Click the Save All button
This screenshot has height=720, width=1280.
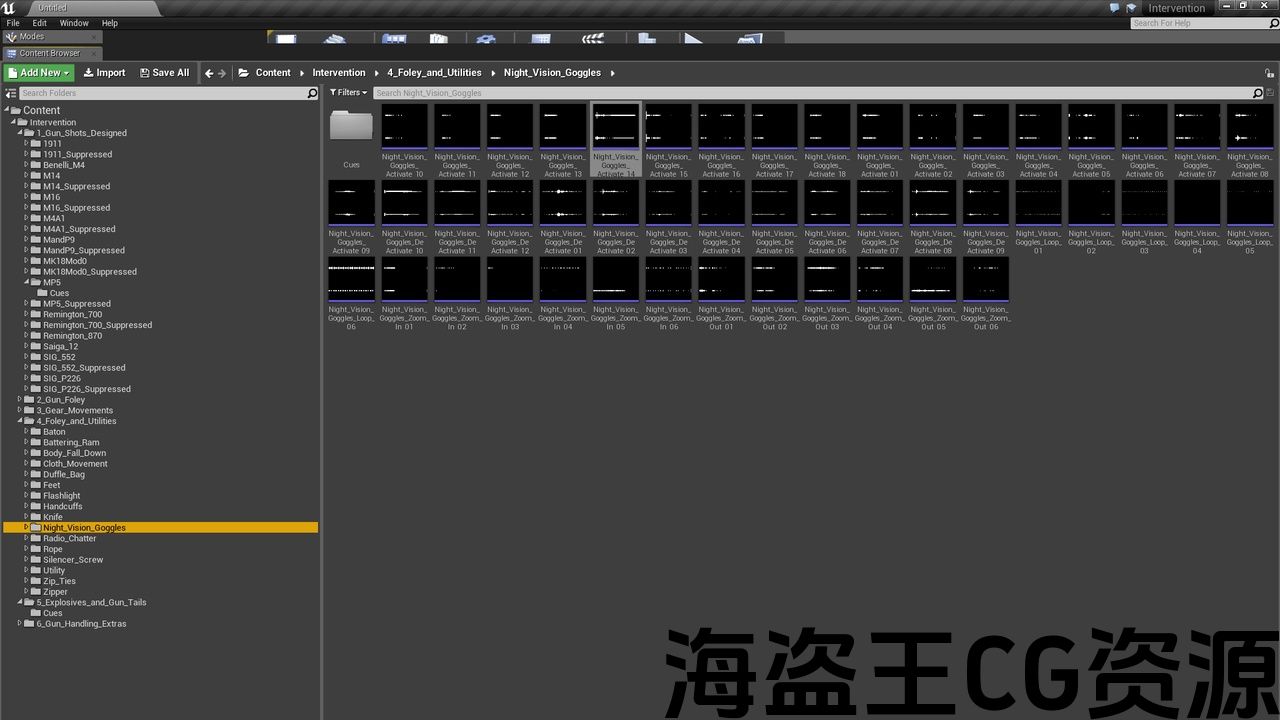pos(164,73)
